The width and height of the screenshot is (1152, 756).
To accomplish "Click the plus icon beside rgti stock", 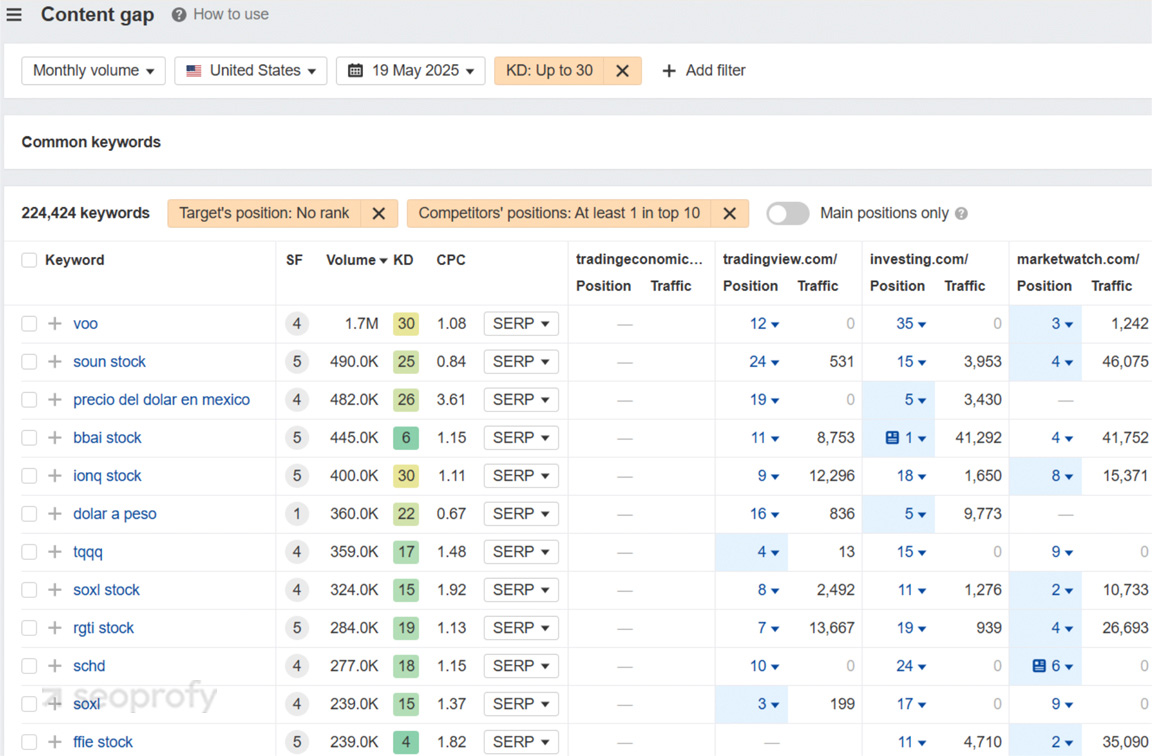I will coord(55,628).
